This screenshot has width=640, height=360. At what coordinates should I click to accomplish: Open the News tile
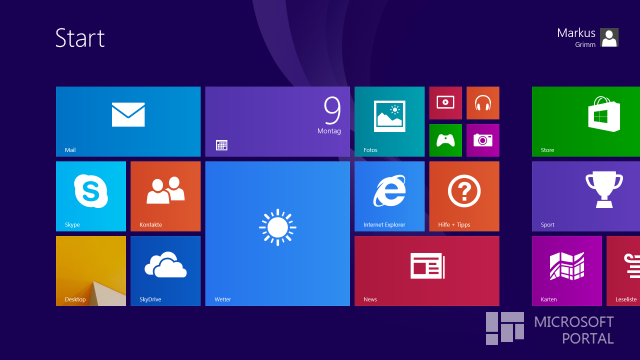427,271
